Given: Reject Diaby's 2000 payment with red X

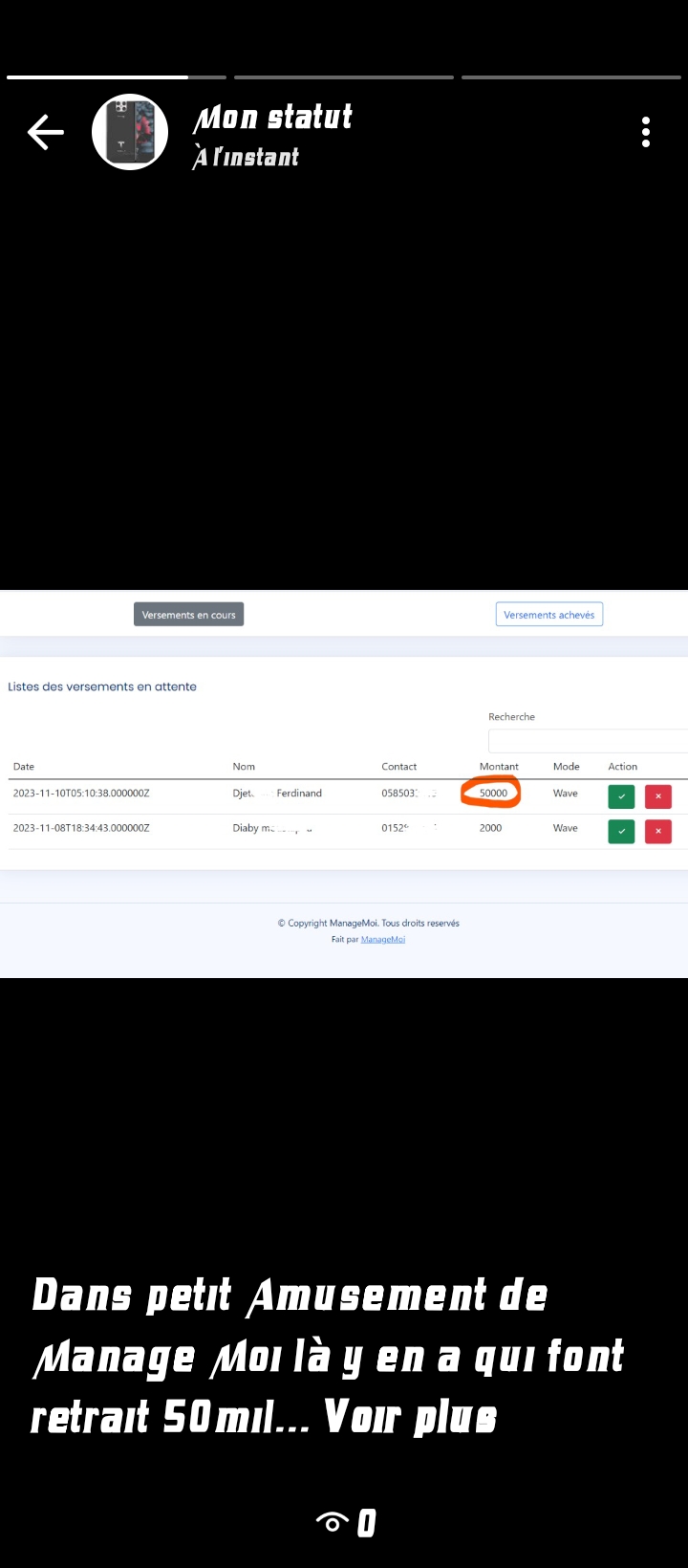Looking at the screenshot, I should (658, 832).
